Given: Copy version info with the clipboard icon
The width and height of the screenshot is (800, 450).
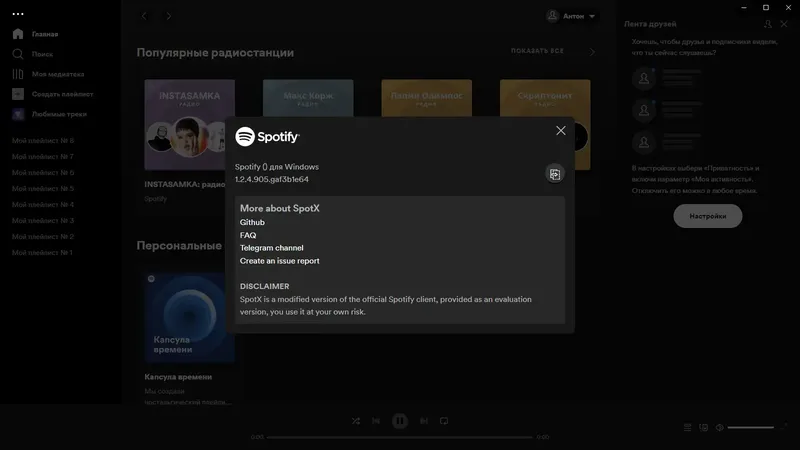Looking at the screenshot, I should tap(555, 174).
